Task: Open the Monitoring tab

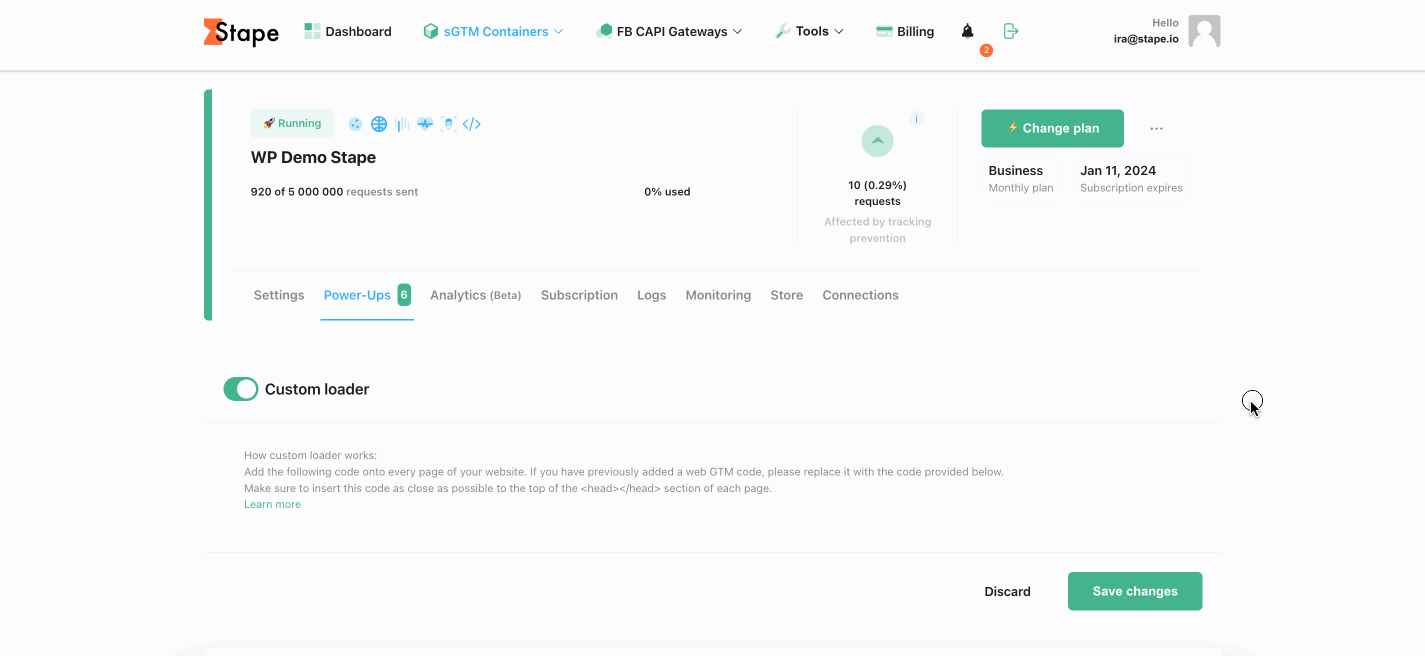Action: [718, 295]
